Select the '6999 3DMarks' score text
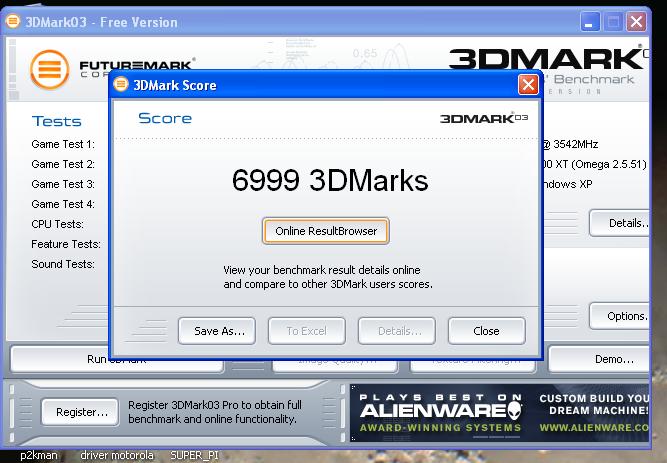 pyautogui.click(x=330, y=180)
